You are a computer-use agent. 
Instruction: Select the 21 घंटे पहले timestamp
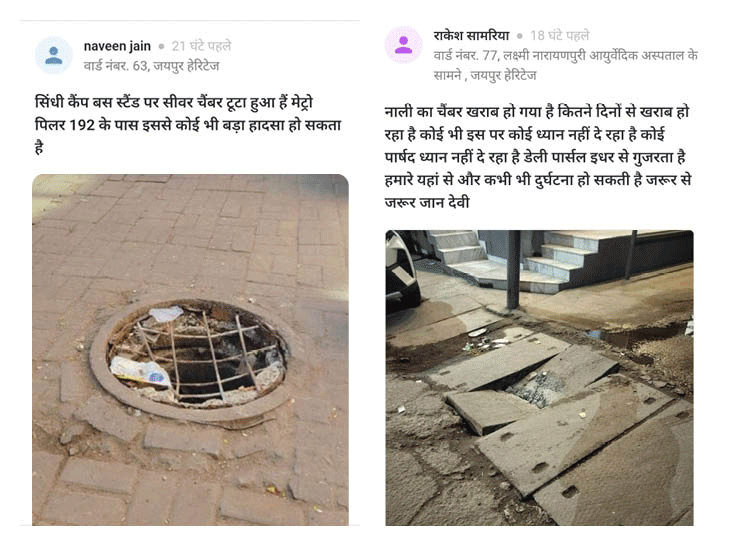(201, 46)
